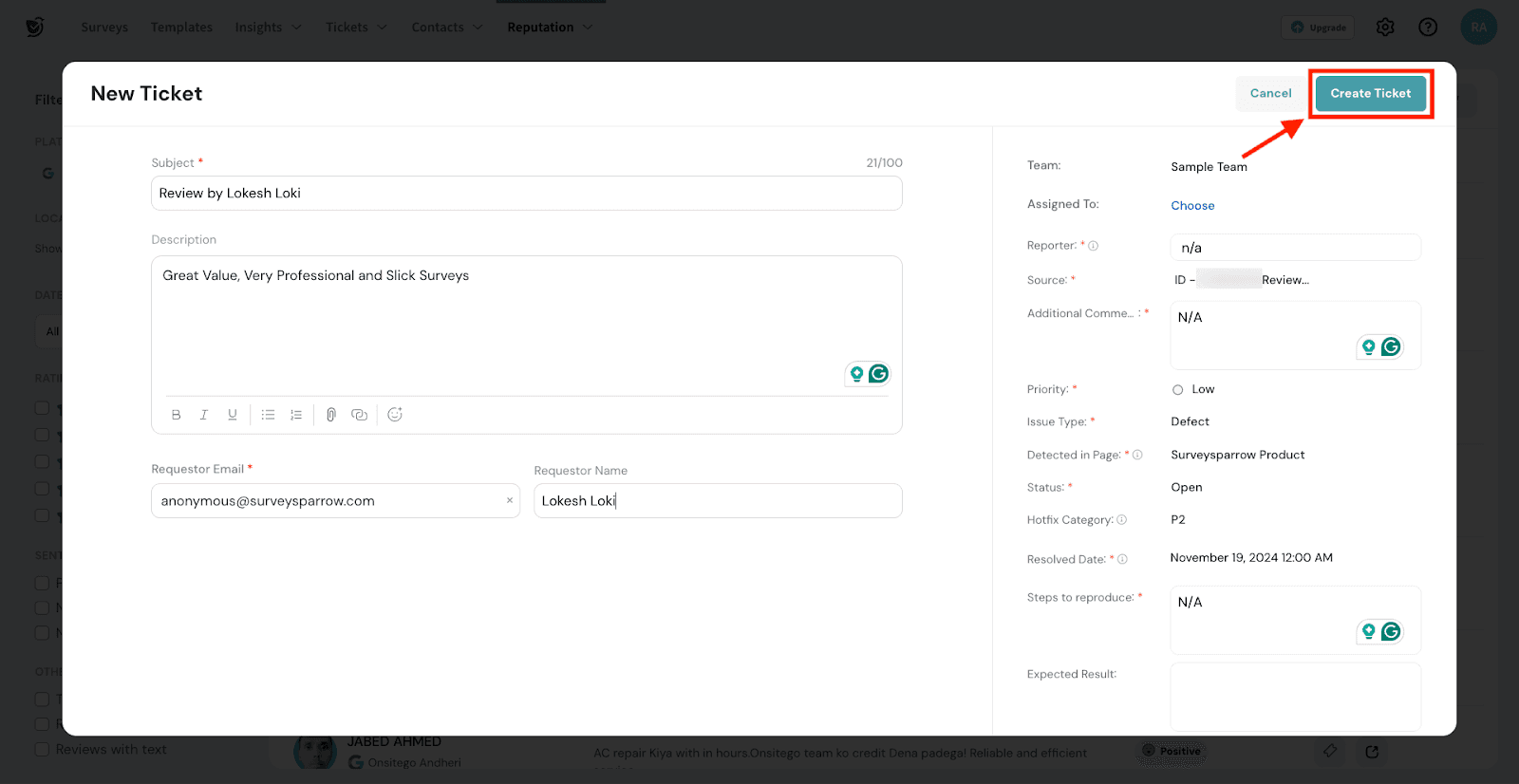Toggle underline in the description toolbar
1519x784 pixels.
coord(232,415)
